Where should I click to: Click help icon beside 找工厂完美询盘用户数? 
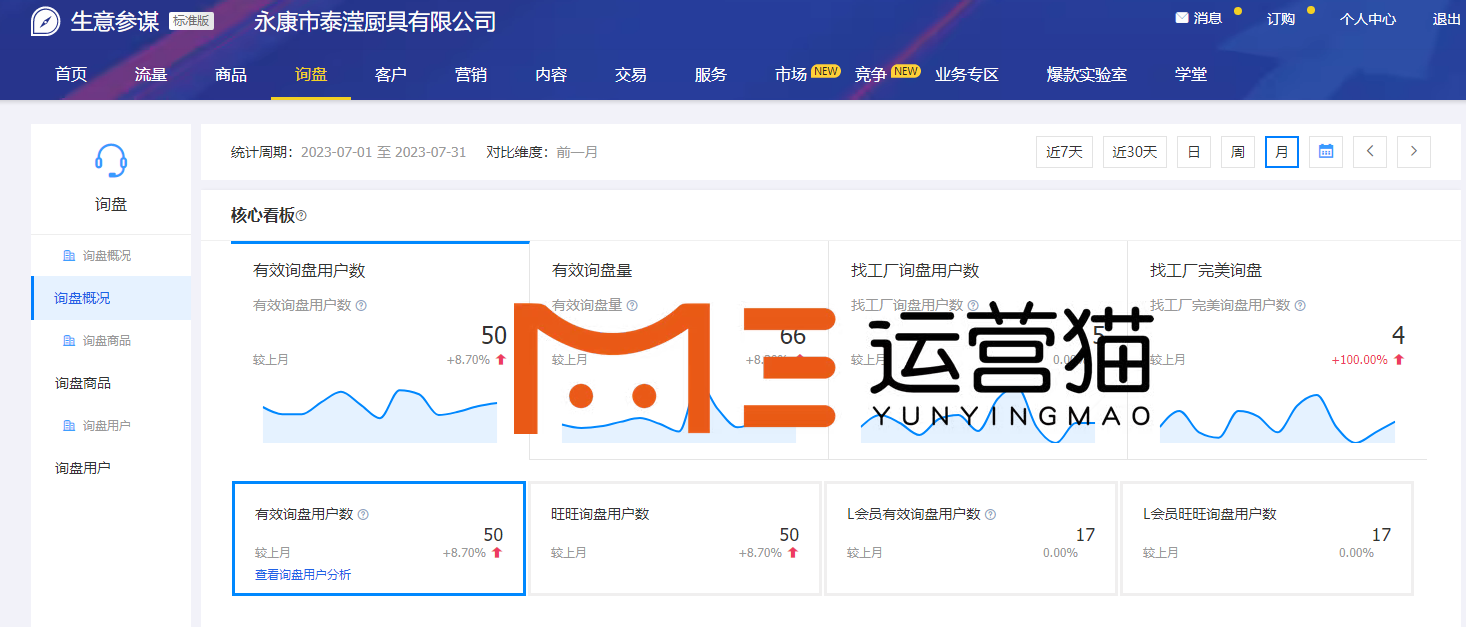pyautogui.click(x=1300, y=306)
